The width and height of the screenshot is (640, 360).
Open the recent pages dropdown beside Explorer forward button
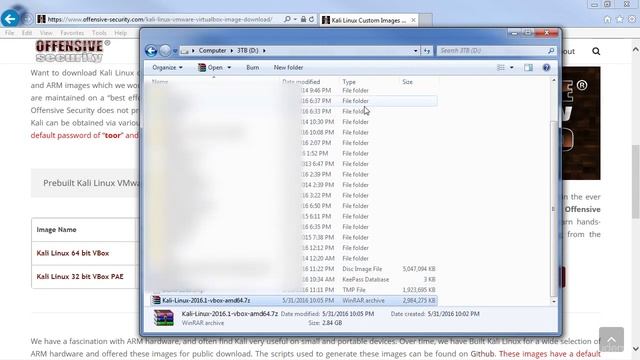(175, 51)
